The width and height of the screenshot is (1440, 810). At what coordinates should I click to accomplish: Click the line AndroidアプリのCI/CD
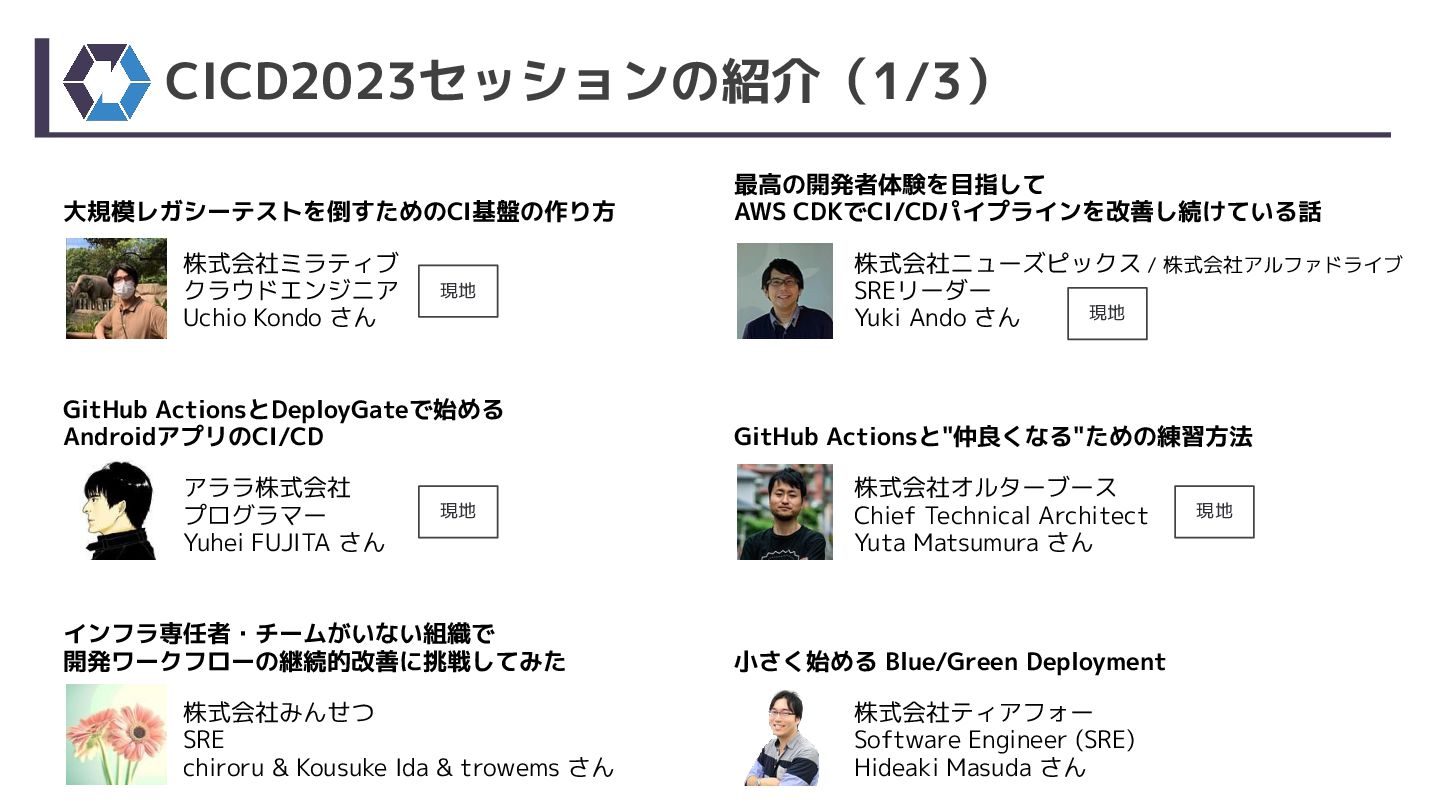click(x=193, y=437)
